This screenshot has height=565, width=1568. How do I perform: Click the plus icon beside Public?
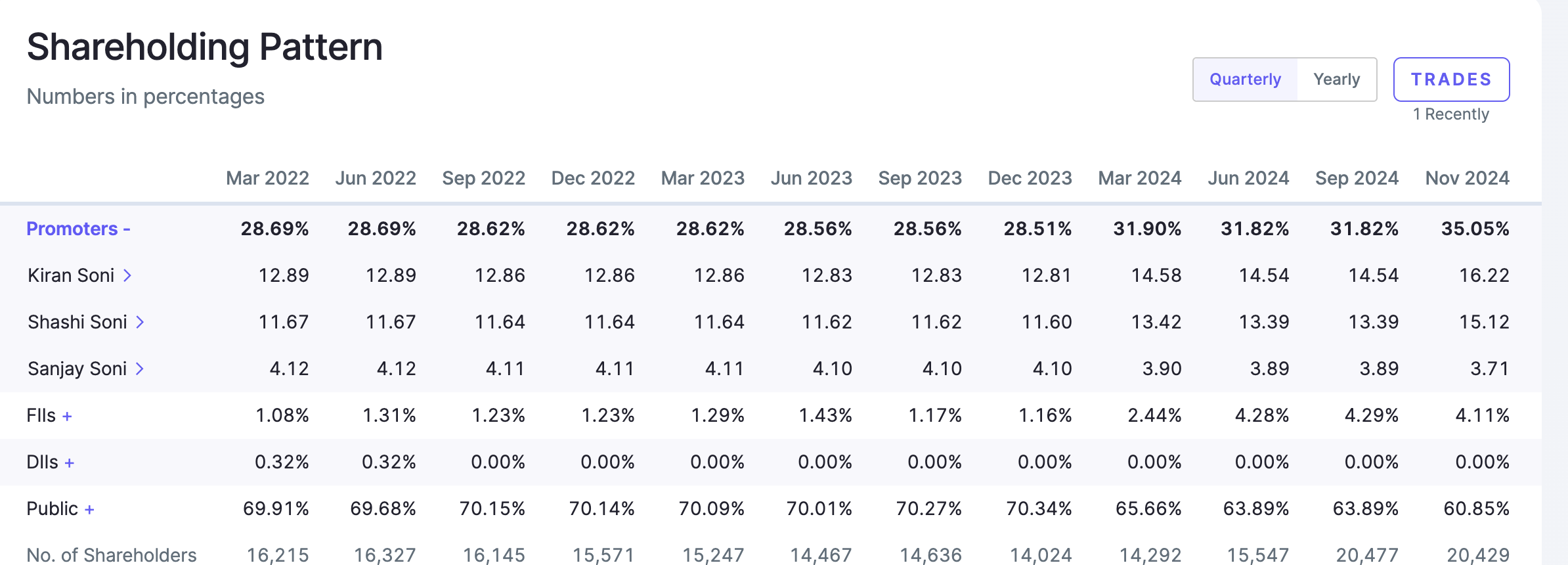pos(89,509)
